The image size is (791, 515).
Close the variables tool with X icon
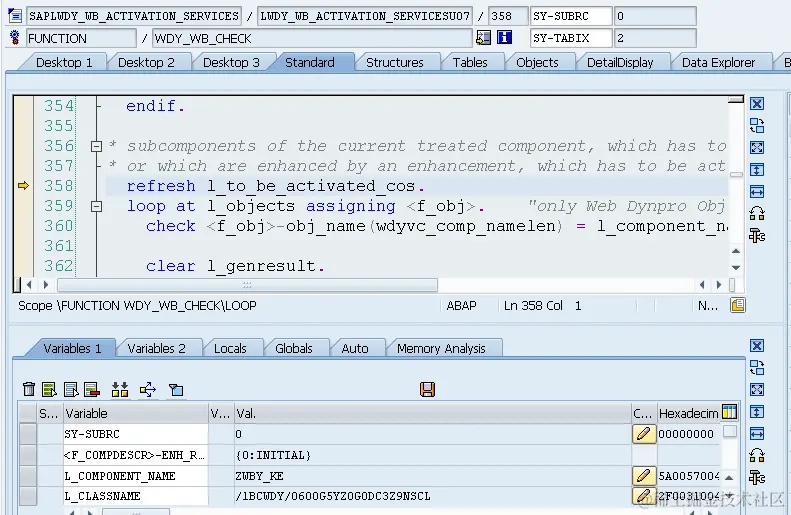point(757,346)
